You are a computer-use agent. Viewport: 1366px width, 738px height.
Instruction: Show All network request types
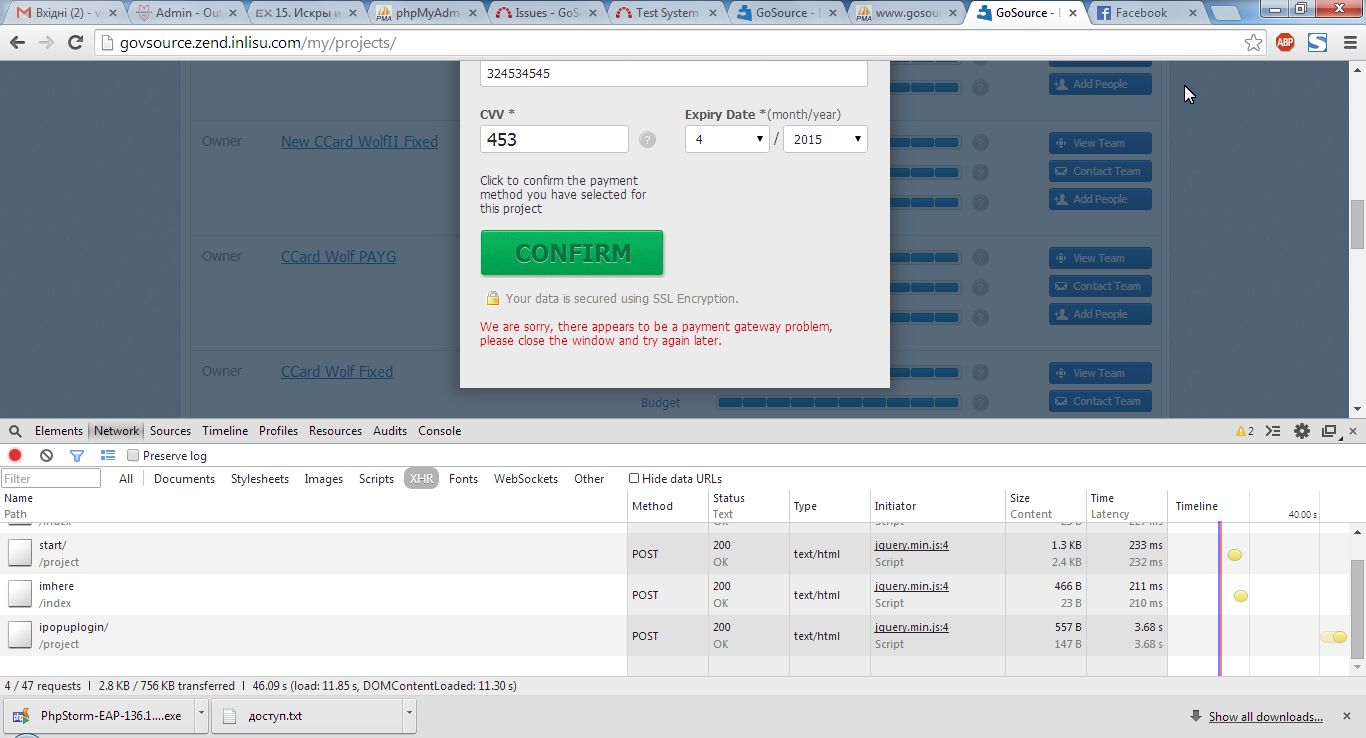126,479
